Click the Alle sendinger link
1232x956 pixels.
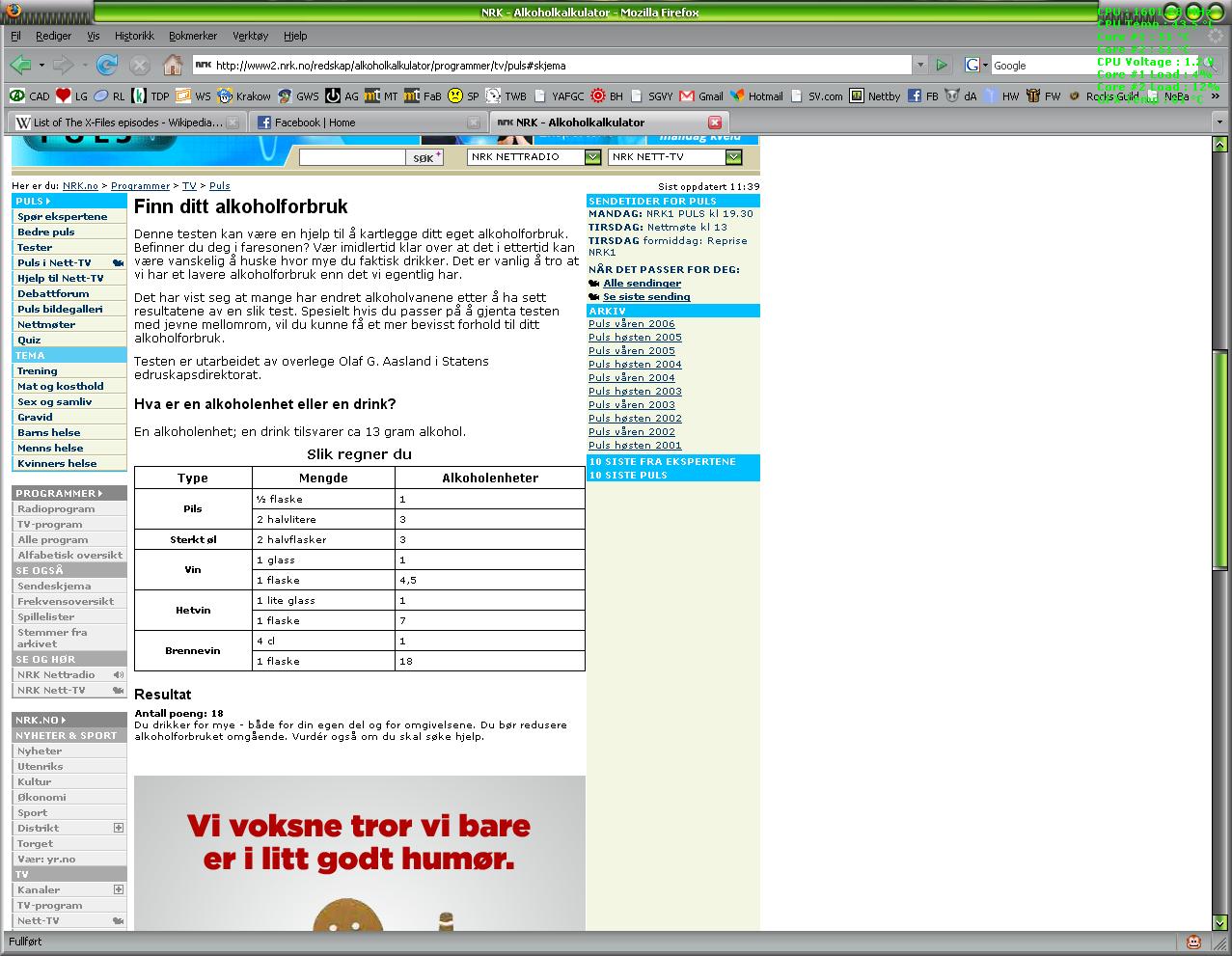(x=642, y=283)
